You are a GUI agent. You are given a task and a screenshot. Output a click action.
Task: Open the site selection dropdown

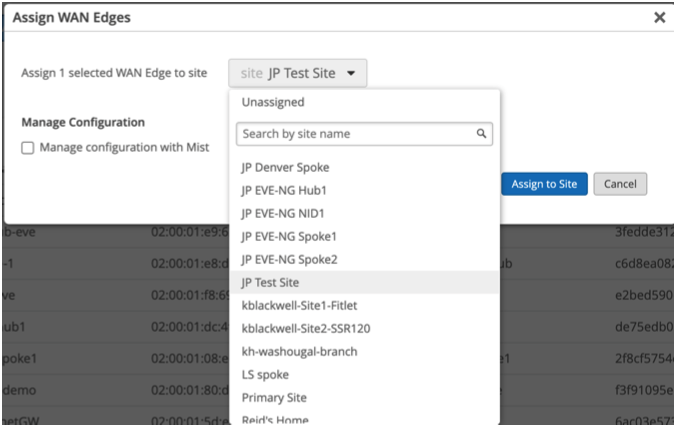298,73
